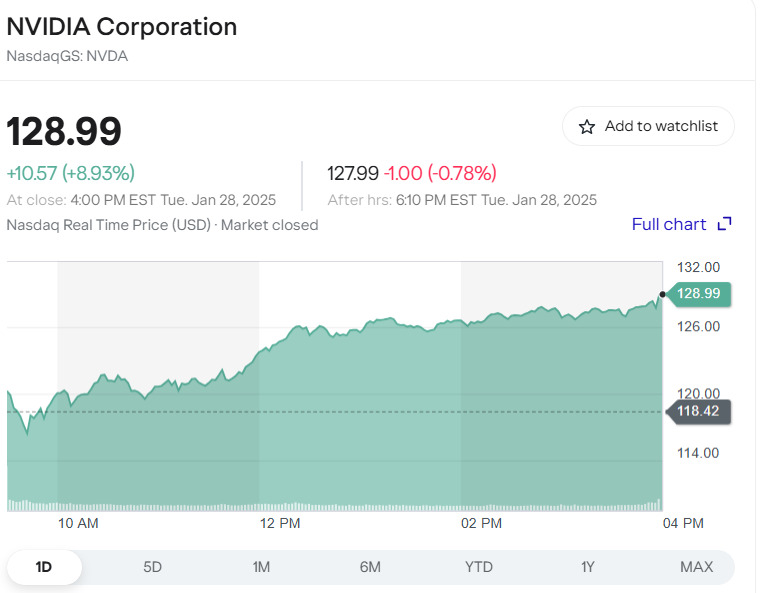The height and width of the screenshot is (593, 783).
Task: Click the black dot ending the price line
Action: [x=662, y=294]
